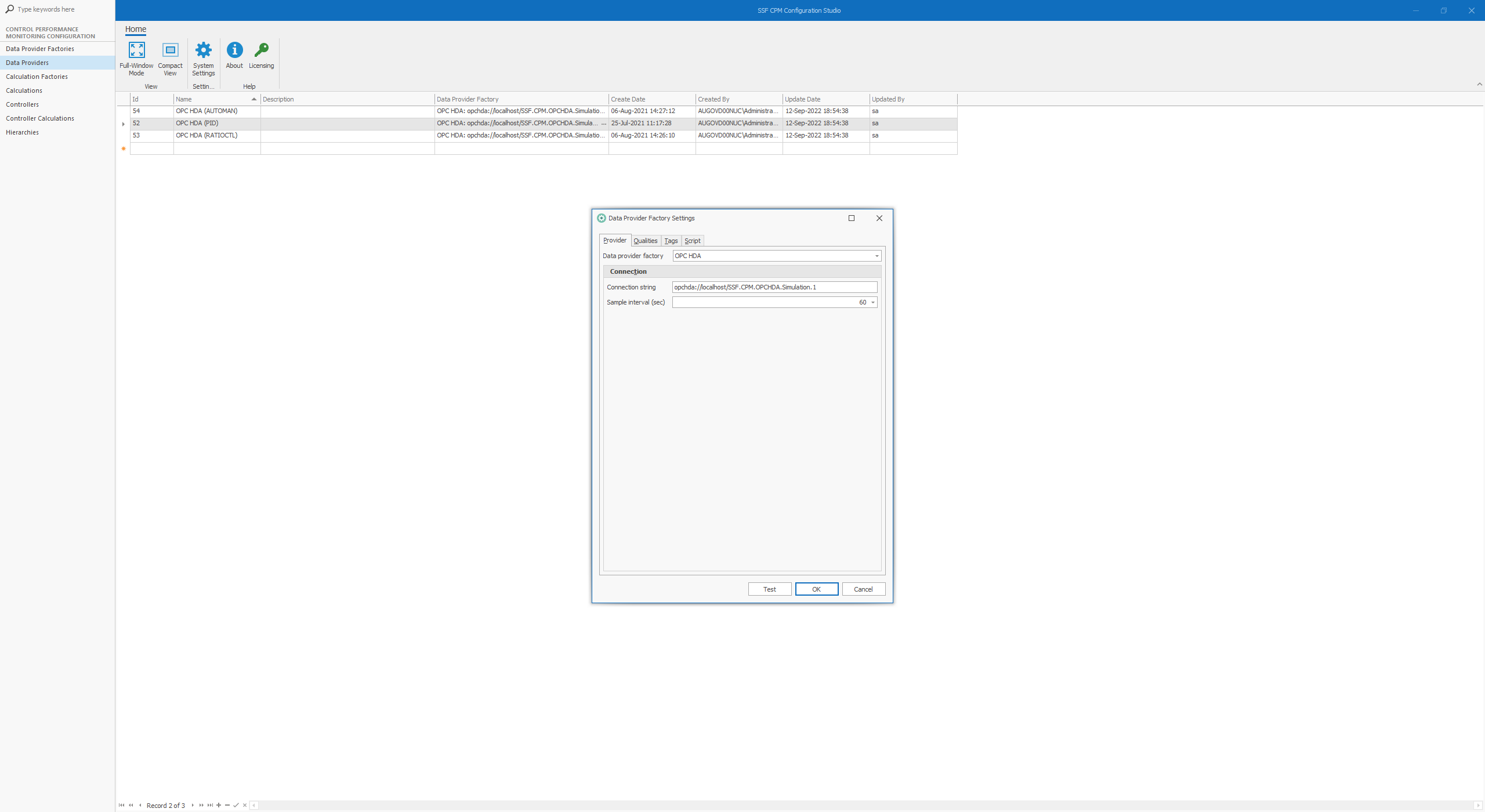Expand the Sample interval stepper dropdown

[873, 302]
